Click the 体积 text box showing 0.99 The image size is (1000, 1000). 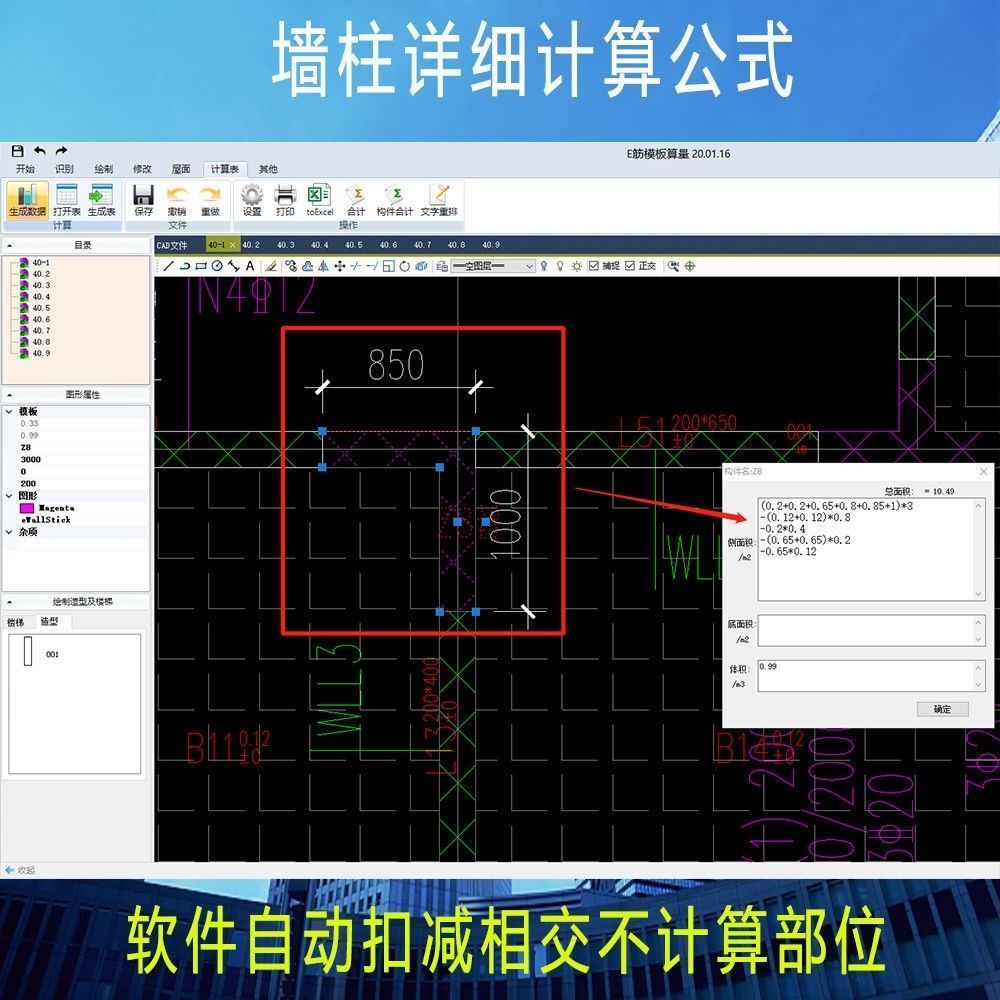click(x=871, y=675)
